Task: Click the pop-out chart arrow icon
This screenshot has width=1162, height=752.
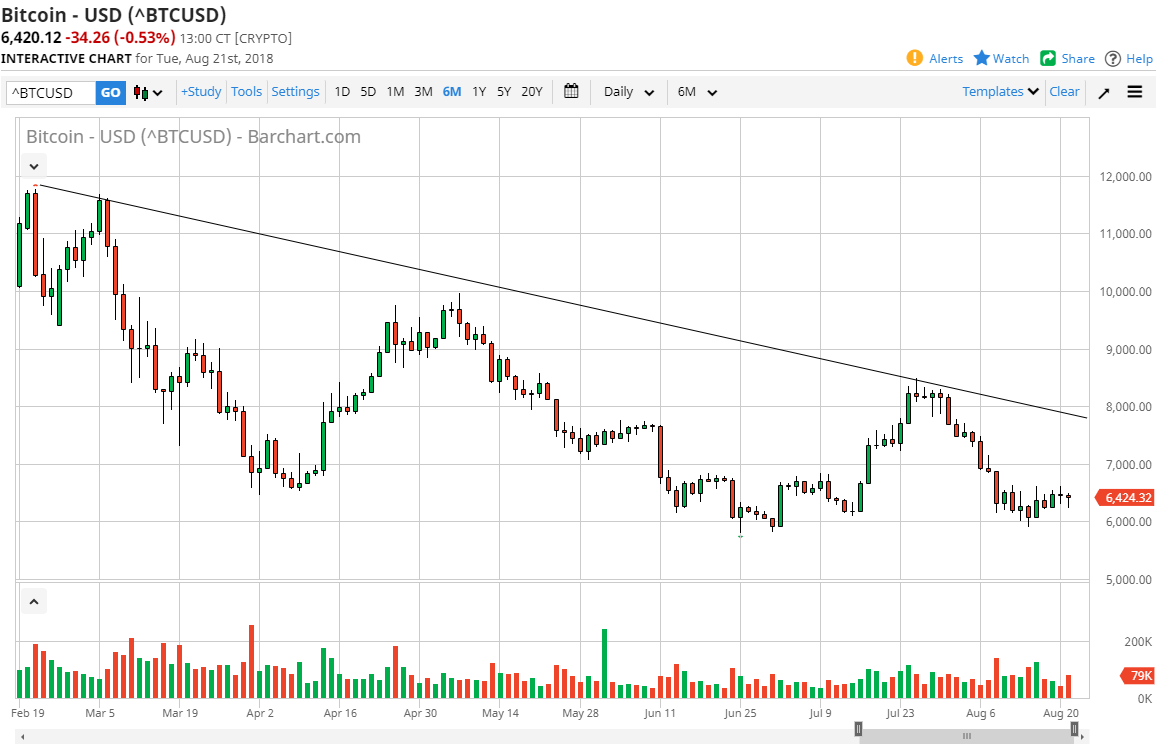Action: (1103, 91)
